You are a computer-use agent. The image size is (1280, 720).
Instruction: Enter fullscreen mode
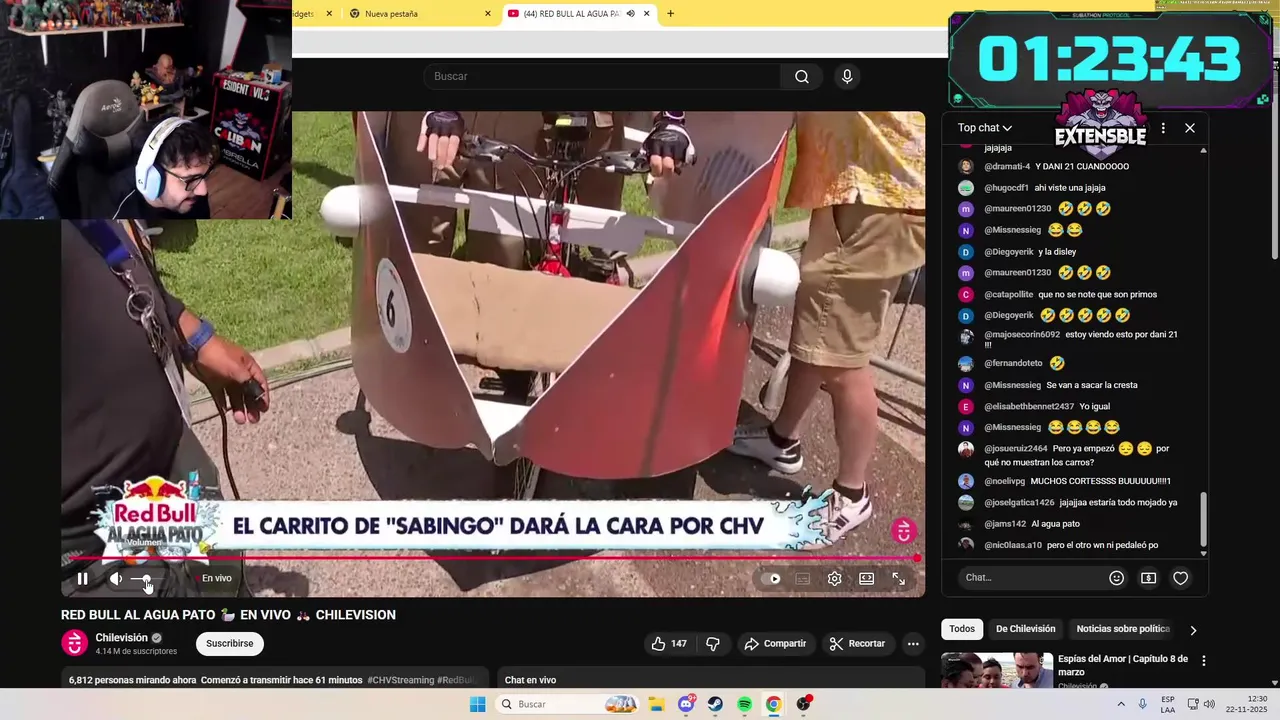tap(898, 578)
